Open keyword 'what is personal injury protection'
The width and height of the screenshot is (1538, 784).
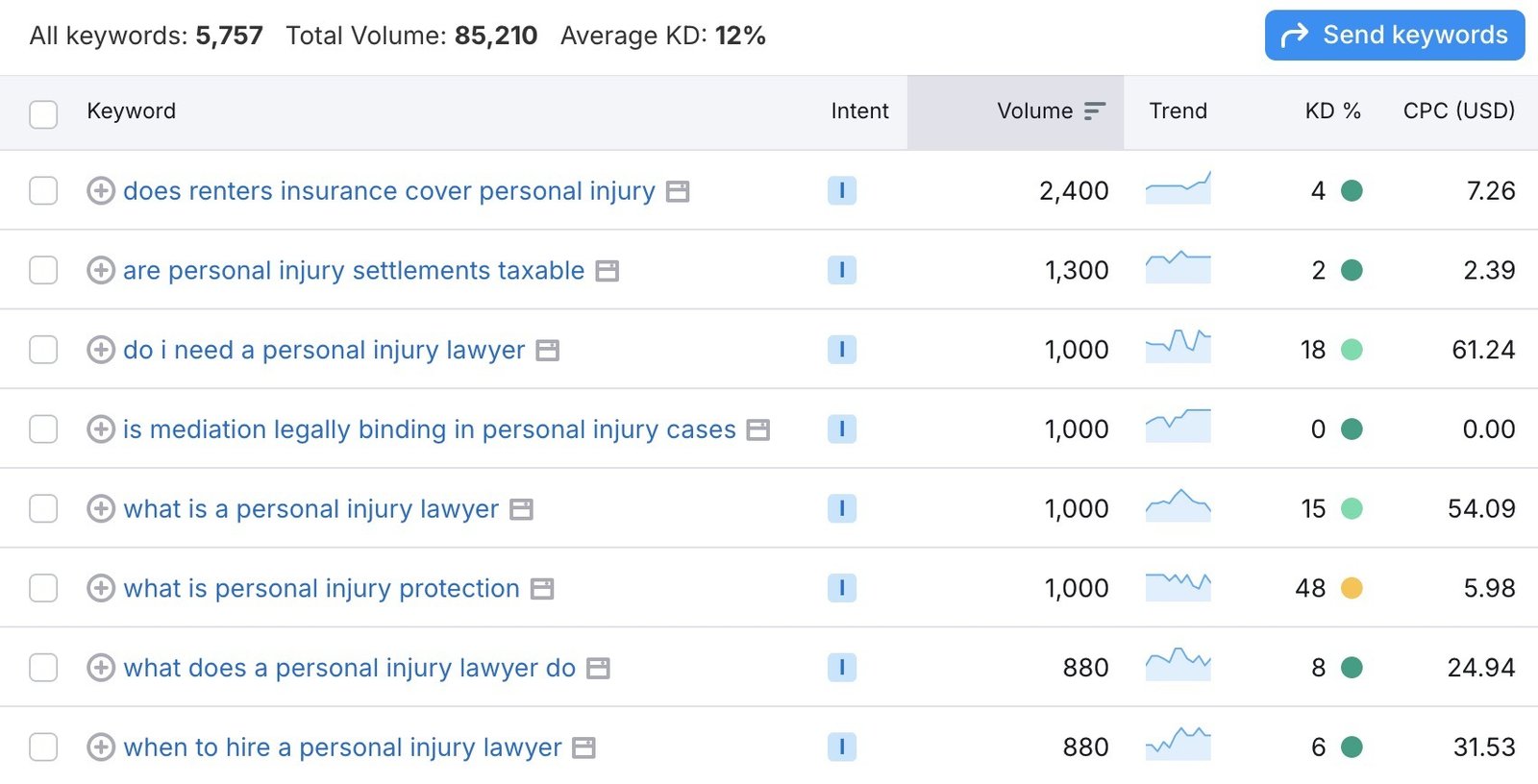[321, 588]
